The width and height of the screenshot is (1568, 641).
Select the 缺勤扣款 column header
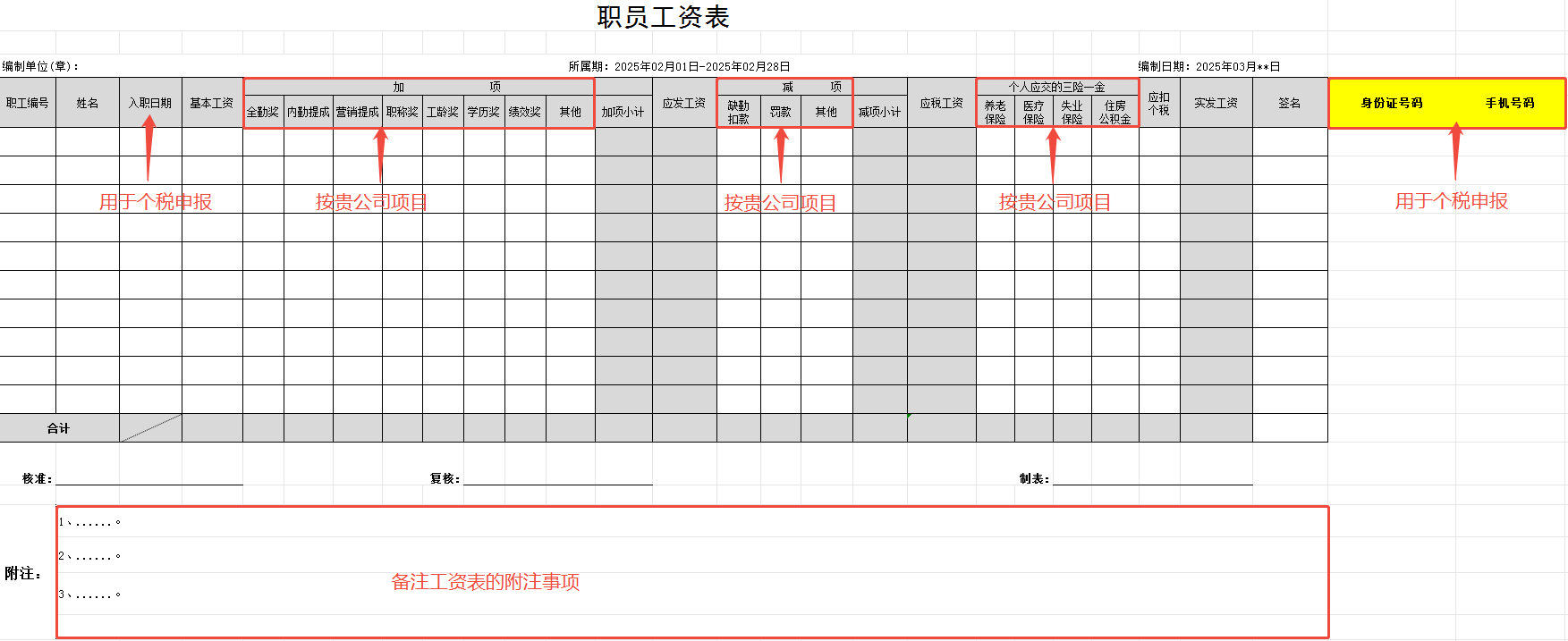pyautogui.click(x=739, y=112)
